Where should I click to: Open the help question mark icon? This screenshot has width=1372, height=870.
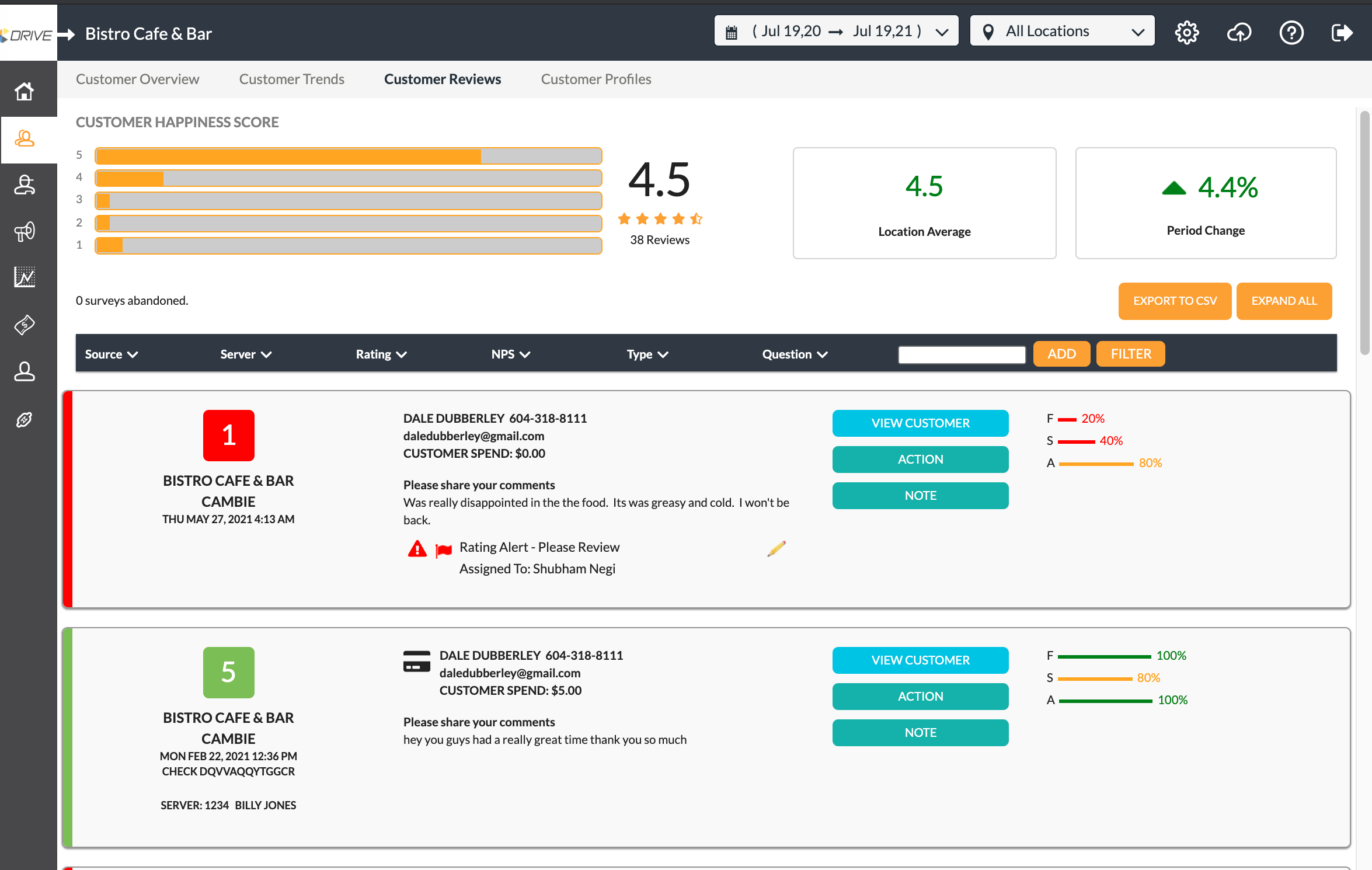tap(1291, 33)
